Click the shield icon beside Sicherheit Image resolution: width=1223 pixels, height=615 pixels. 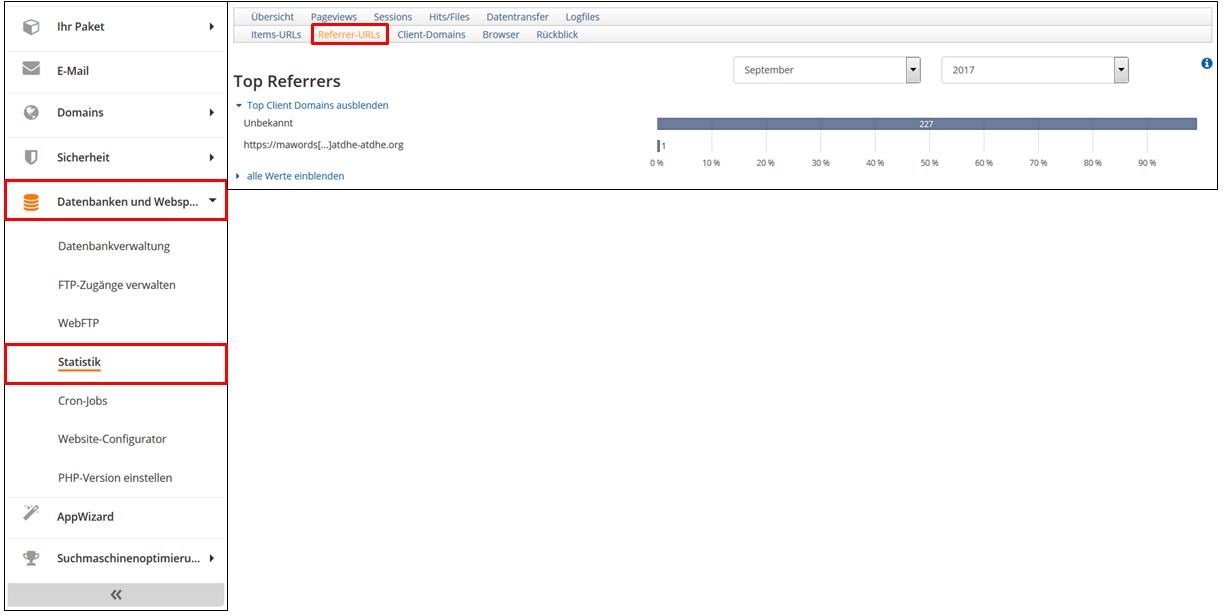coord(31,157)
